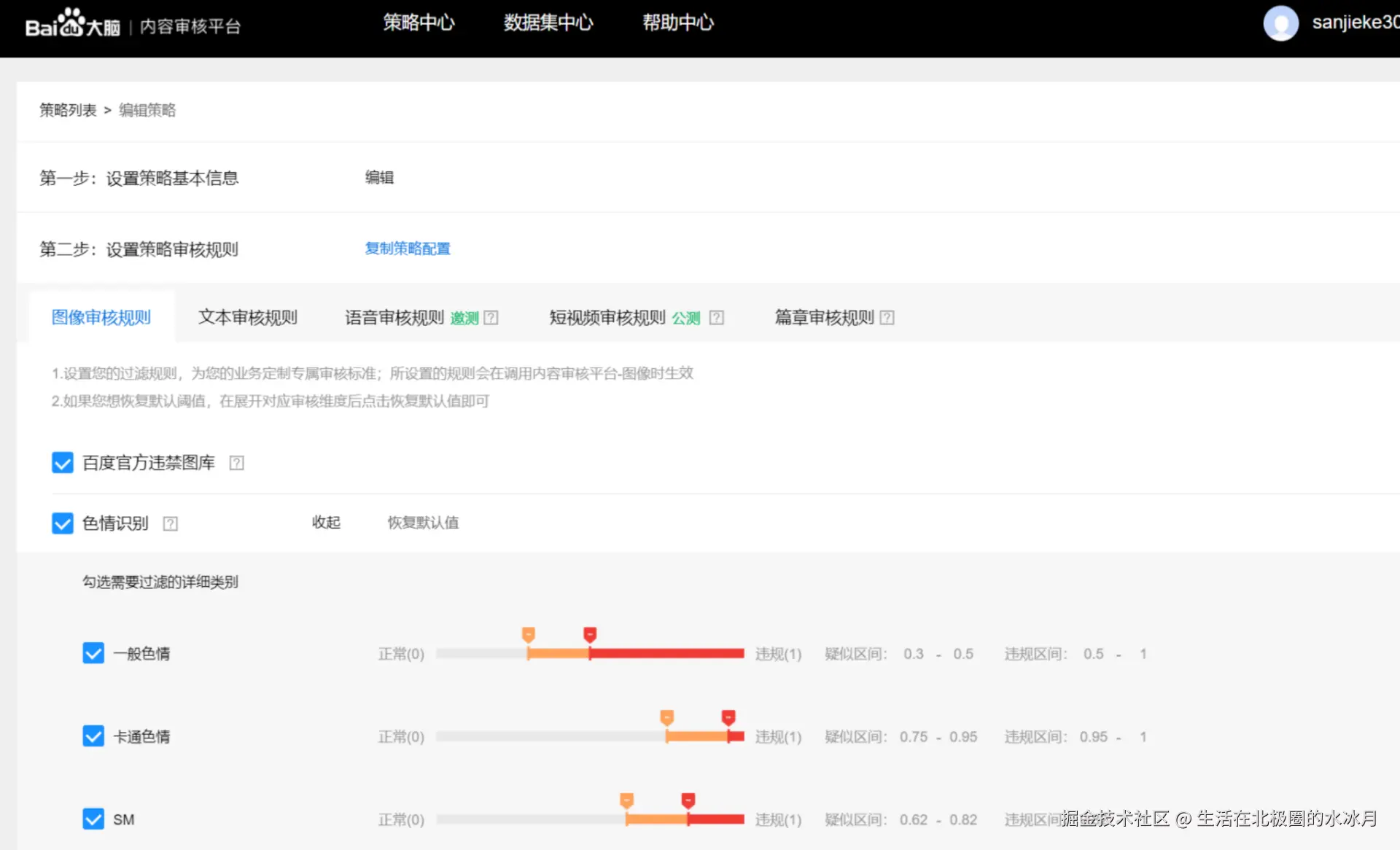The image size is (1400, 850).
Task: Click help icon next to 短视频审核规则
Action: click(x=717, y=318)
